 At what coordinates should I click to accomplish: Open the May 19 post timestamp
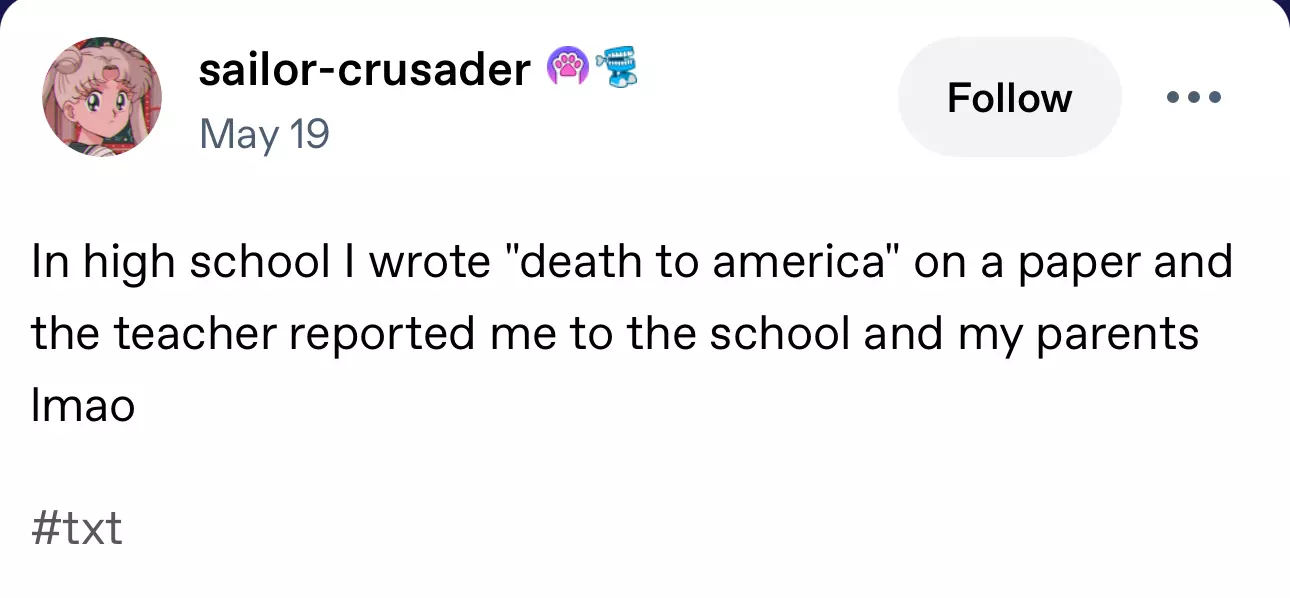[264, 133]
